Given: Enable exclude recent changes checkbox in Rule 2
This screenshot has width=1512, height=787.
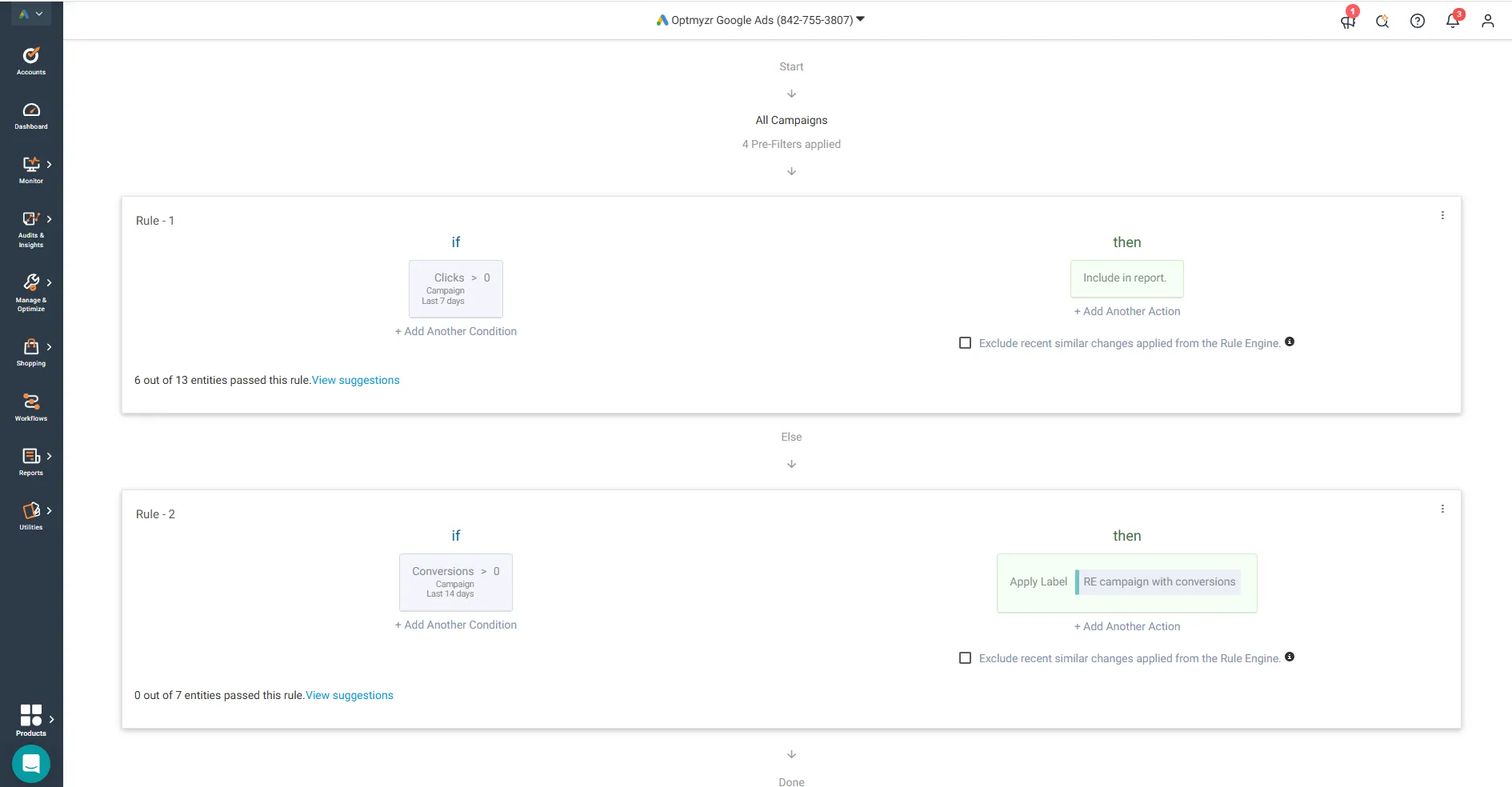Looking at the screenshot, I should [965, 658].
